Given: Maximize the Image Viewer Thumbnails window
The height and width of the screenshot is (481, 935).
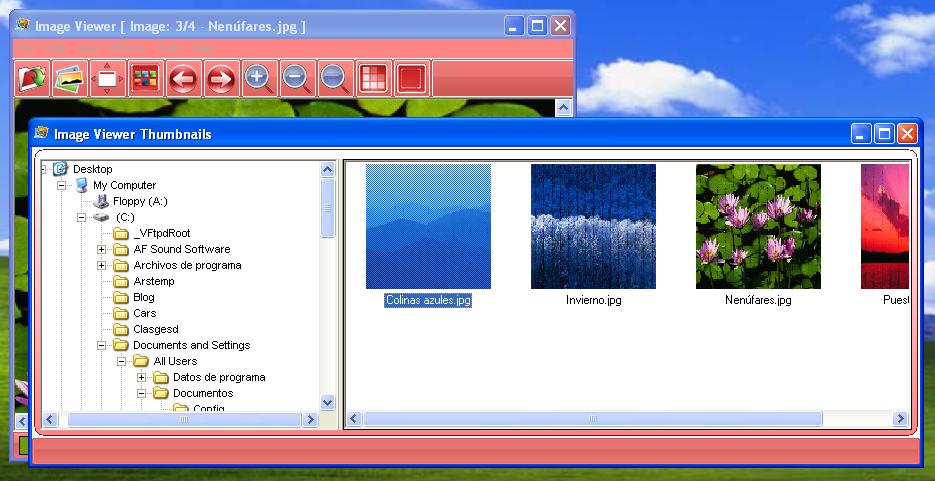Looking at the screenshot, I should (x=884, y=134).
